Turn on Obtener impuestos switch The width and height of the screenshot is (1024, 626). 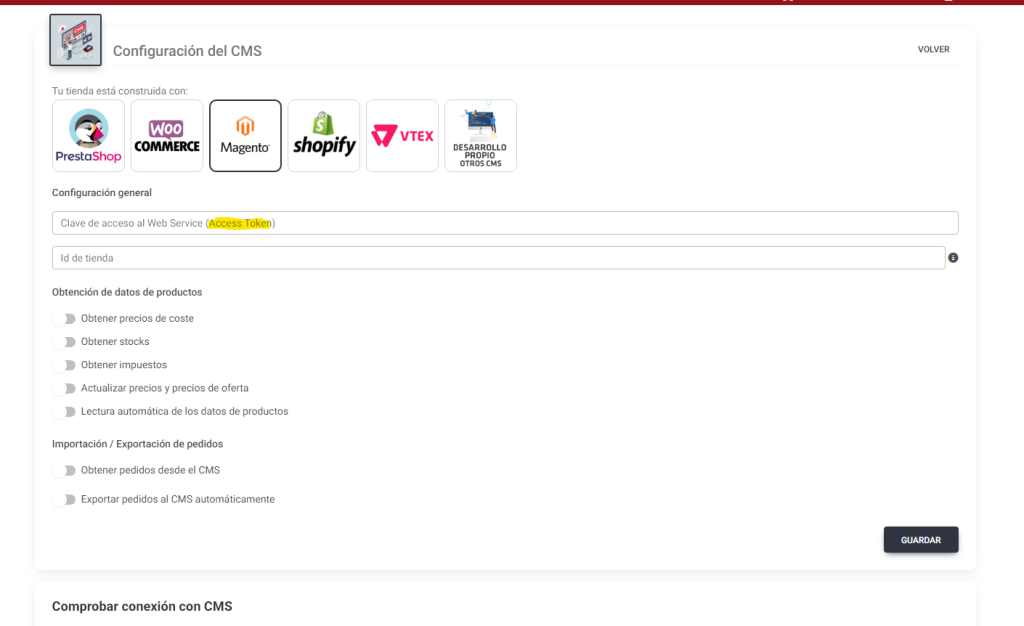[65, 365]
